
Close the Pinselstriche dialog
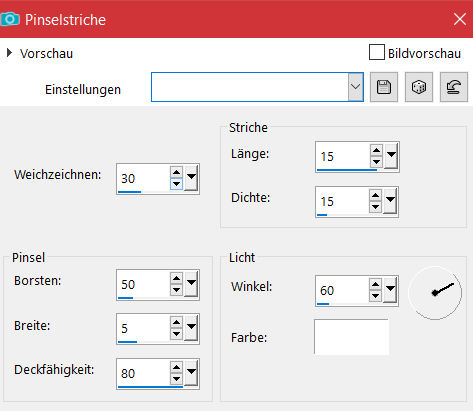(x=460, y=19)
